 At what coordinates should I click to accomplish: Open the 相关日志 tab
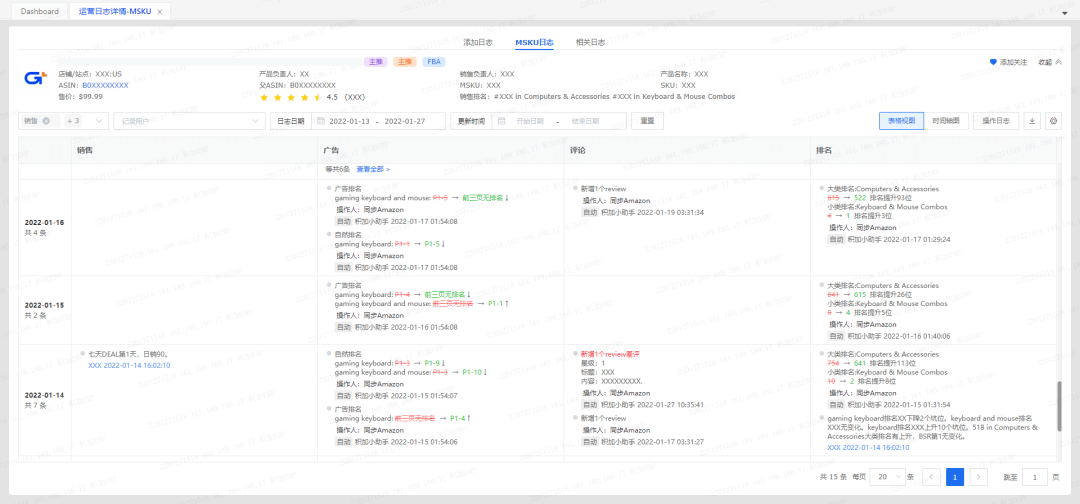coord(590,42)
